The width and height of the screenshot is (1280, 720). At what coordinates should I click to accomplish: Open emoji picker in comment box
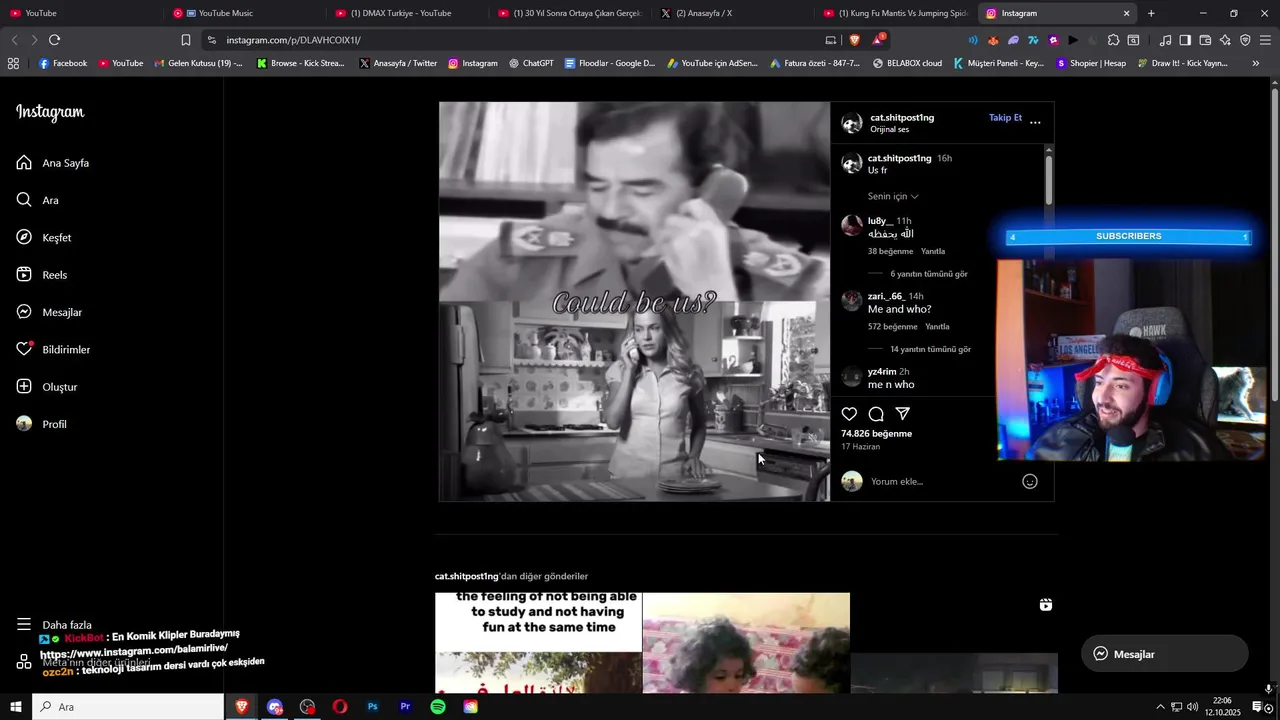click(x=1030, y=481)
